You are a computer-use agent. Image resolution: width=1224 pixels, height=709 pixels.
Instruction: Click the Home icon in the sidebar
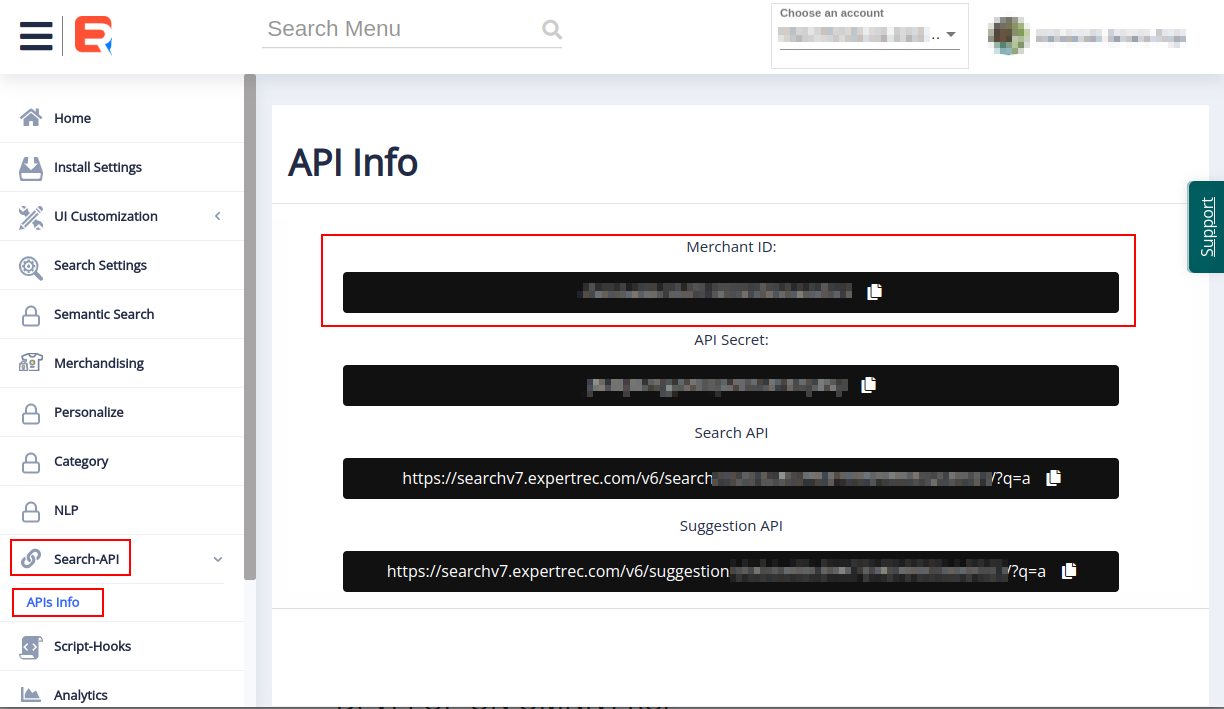pyautogui.click(x=31, y=117)
